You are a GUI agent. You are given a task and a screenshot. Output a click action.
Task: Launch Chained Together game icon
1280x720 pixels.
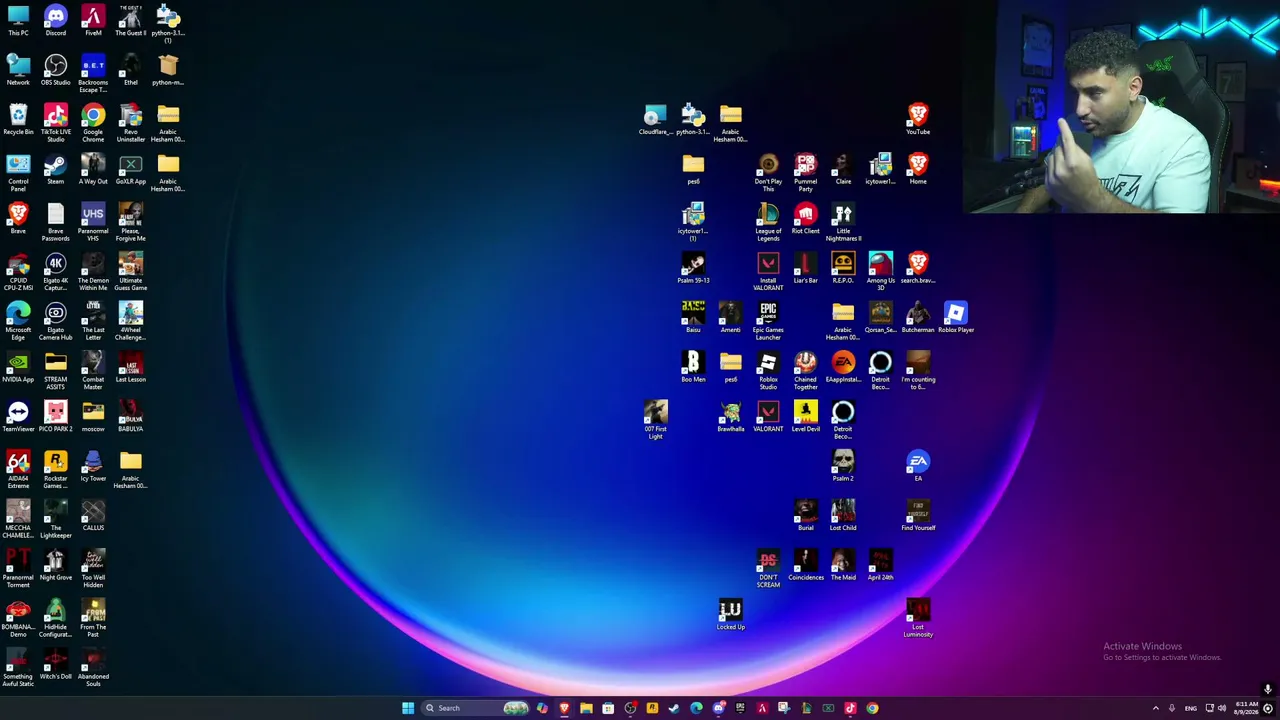(805, 370)
